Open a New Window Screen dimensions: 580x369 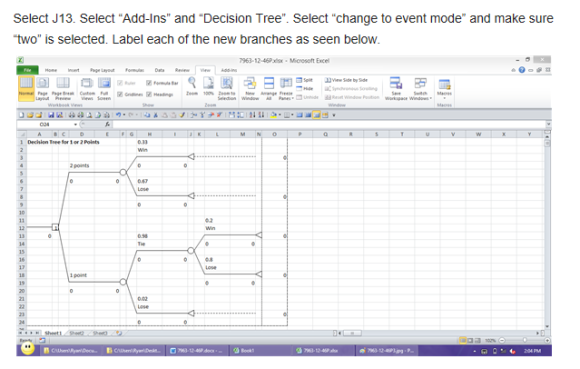[250, 89]
